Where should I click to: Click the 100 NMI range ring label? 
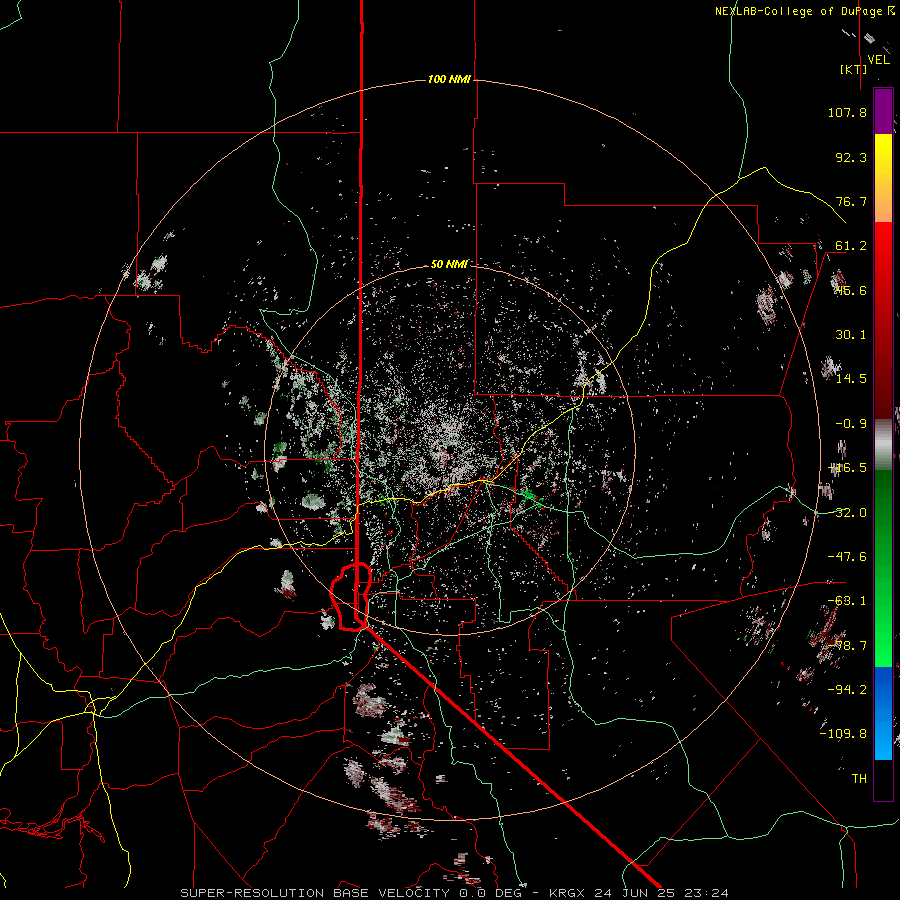coord(449,79)
